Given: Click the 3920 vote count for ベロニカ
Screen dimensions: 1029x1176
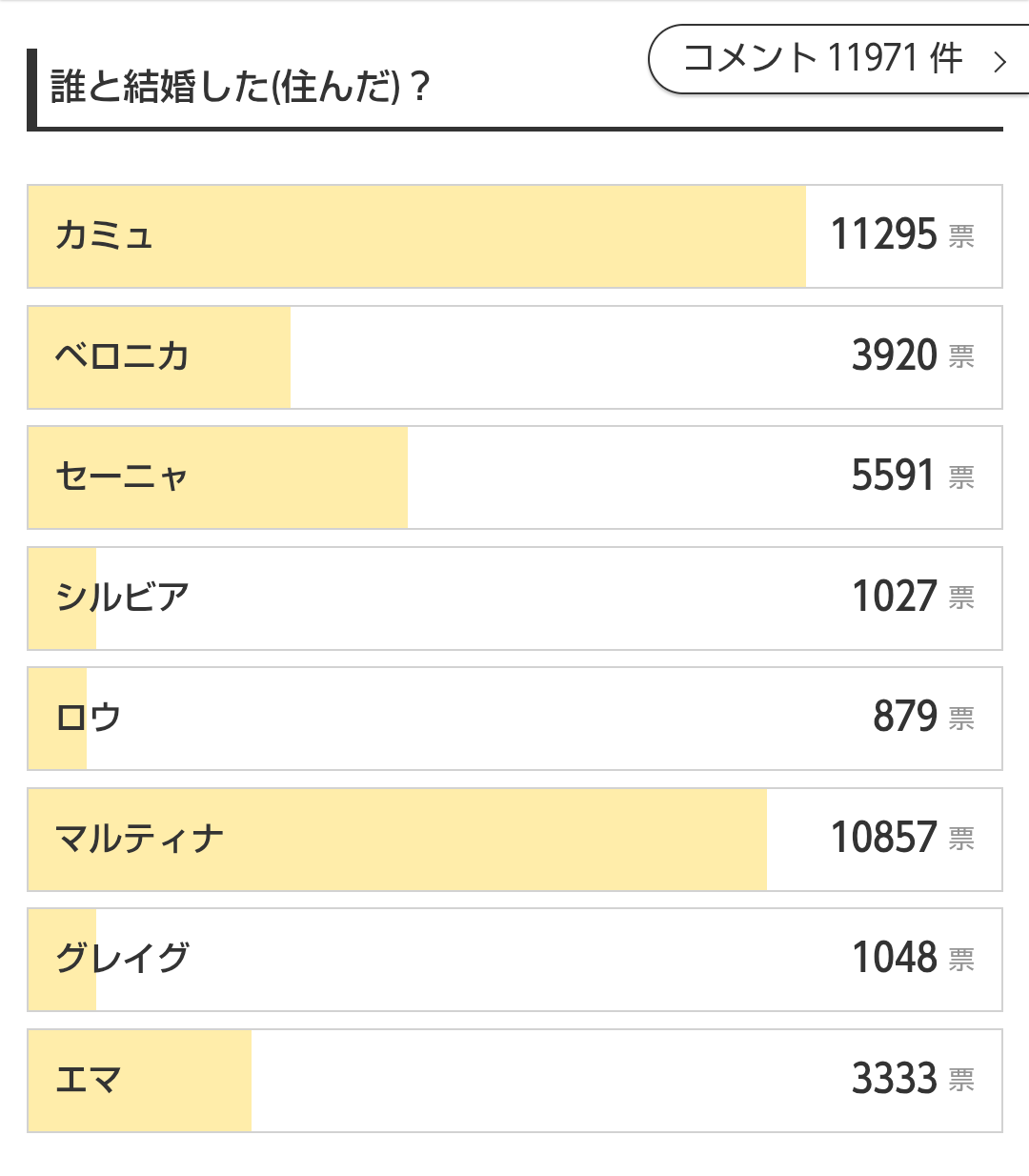Looking at the screenshot, I should pyautogui.click(x=895, y=355).
